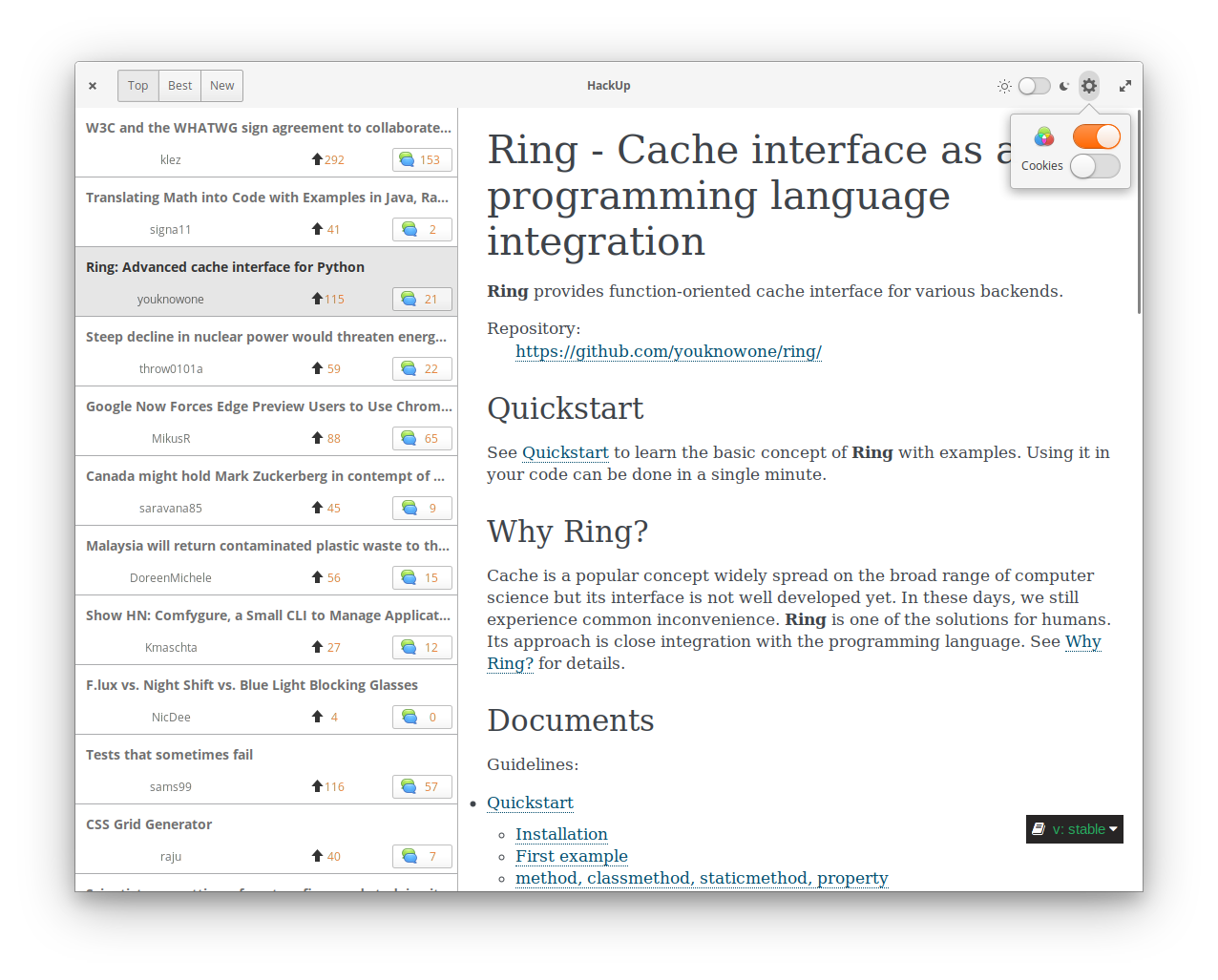Follow the Quickstart link in the Quickstart paragraph
Screen dimensions: 1218x980
click(565, 452)
